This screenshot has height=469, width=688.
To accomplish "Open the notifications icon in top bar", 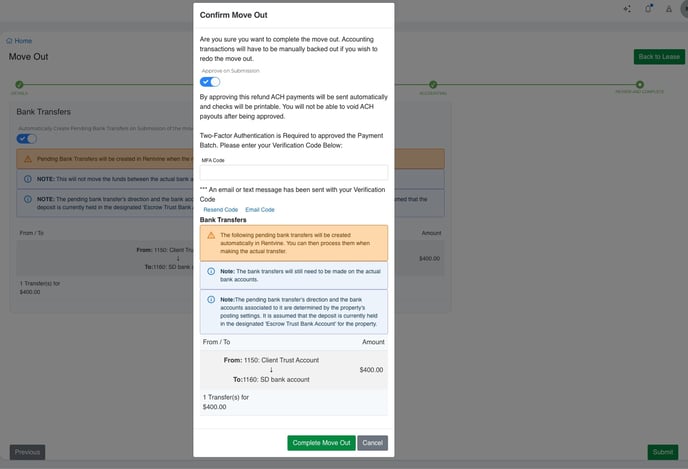I will (648, 9).
